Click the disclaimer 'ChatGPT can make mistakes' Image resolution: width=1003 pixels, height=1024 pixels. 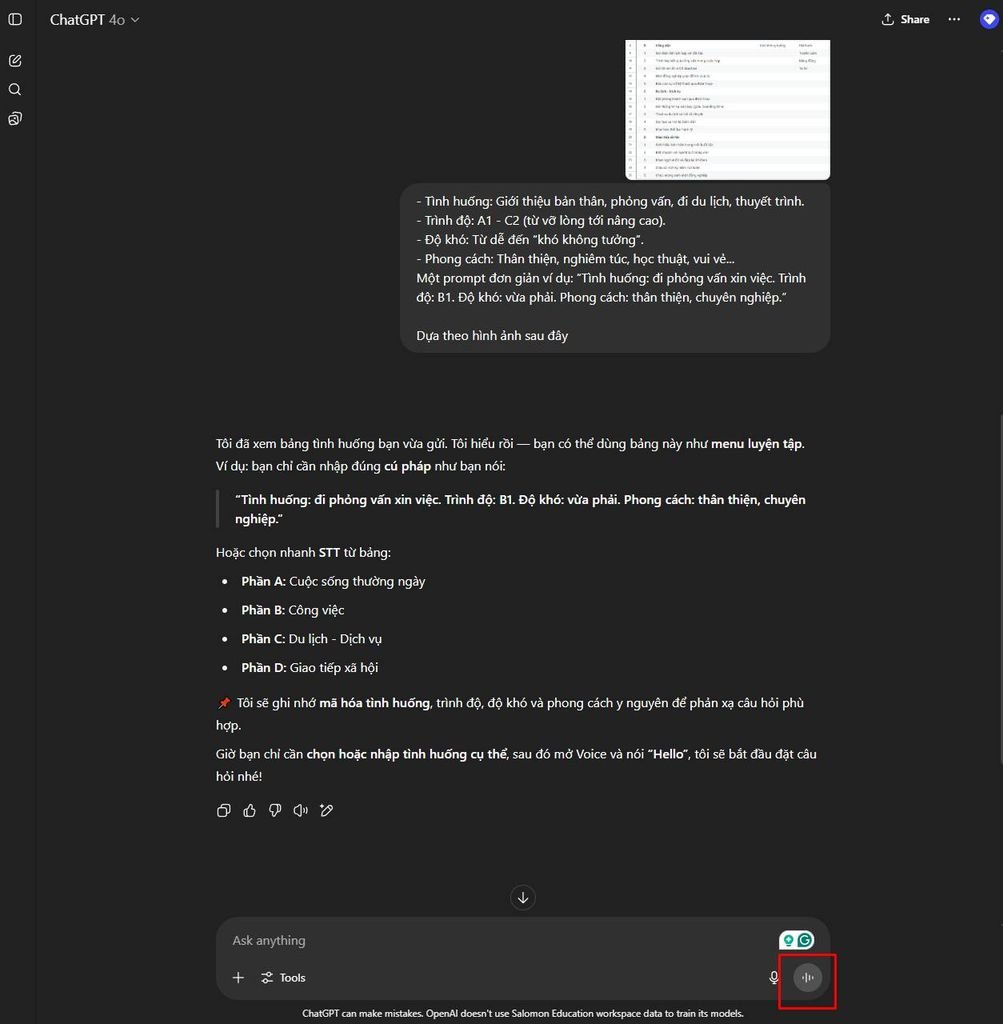click(x=362, y=1014)
